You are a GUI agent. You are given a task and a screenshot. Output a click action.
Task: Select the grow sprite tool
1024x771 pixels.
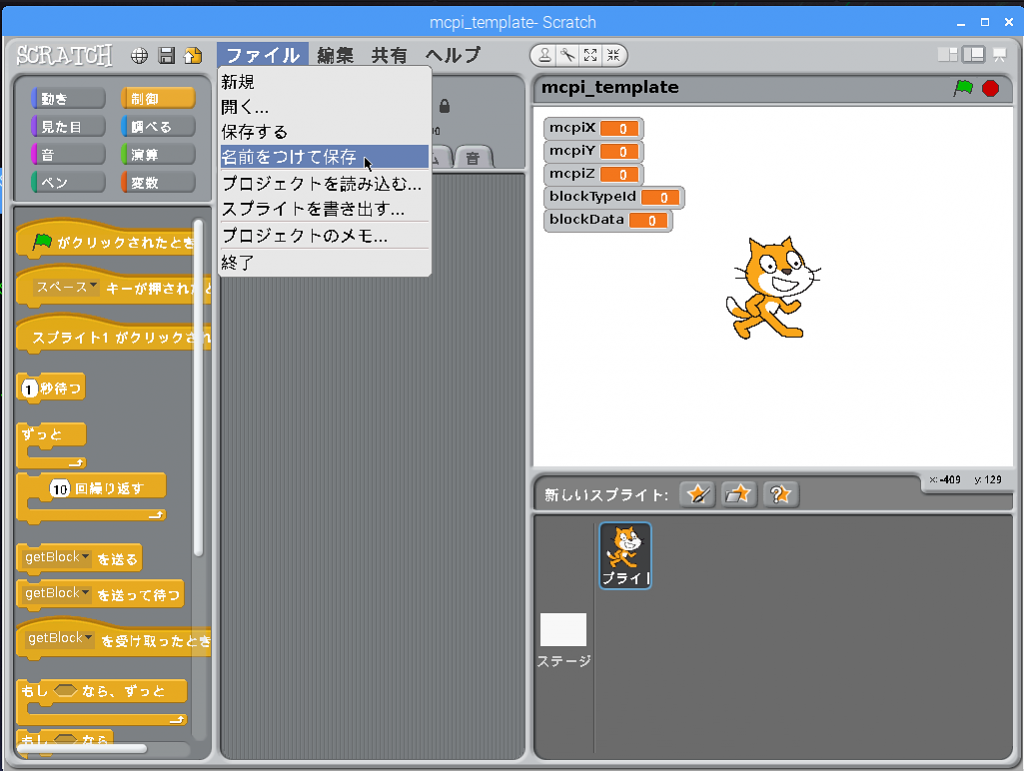(590, 55)
